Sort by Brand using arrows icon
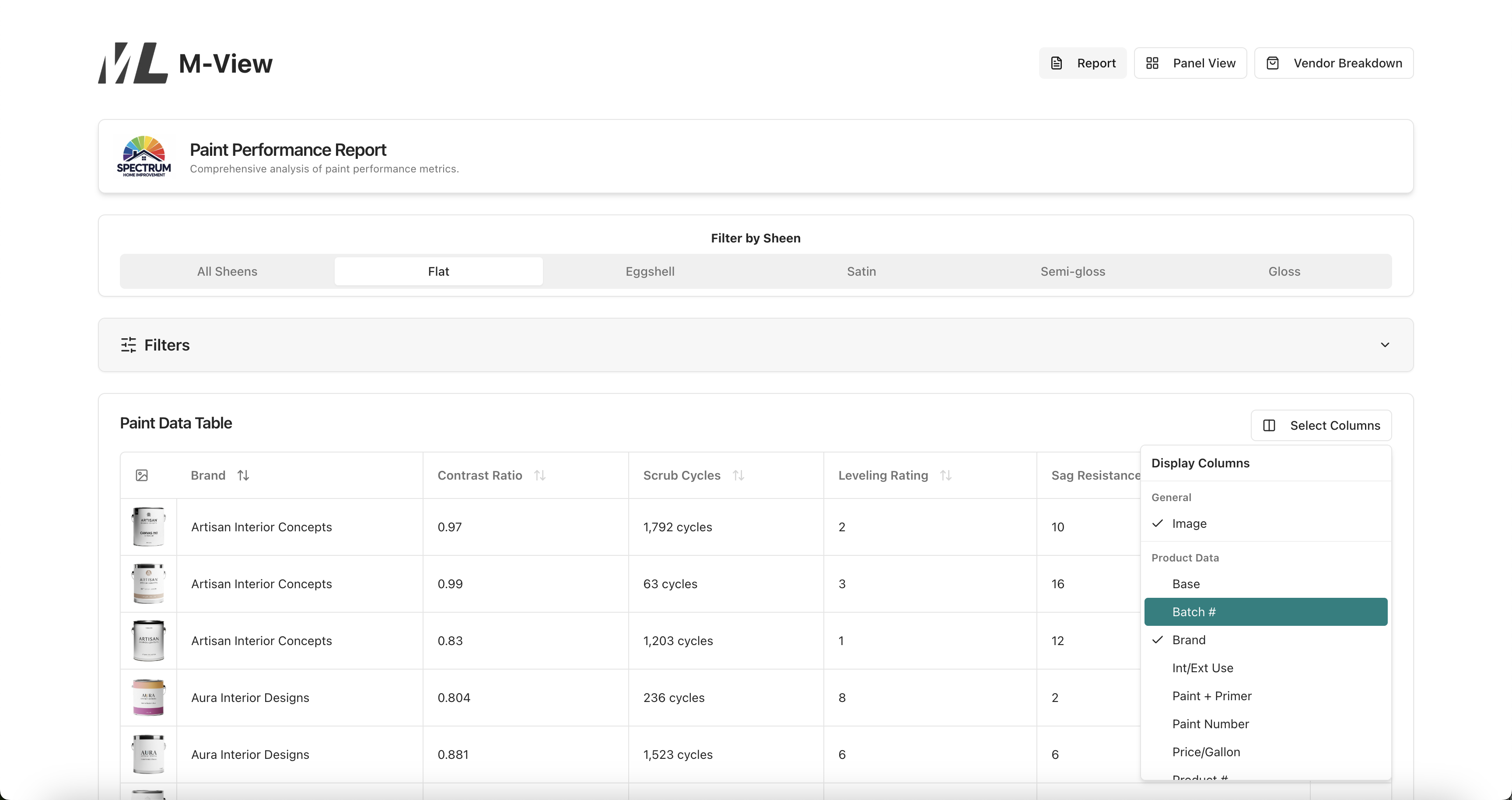The image size is (1512, 800). tap(243, 475)
